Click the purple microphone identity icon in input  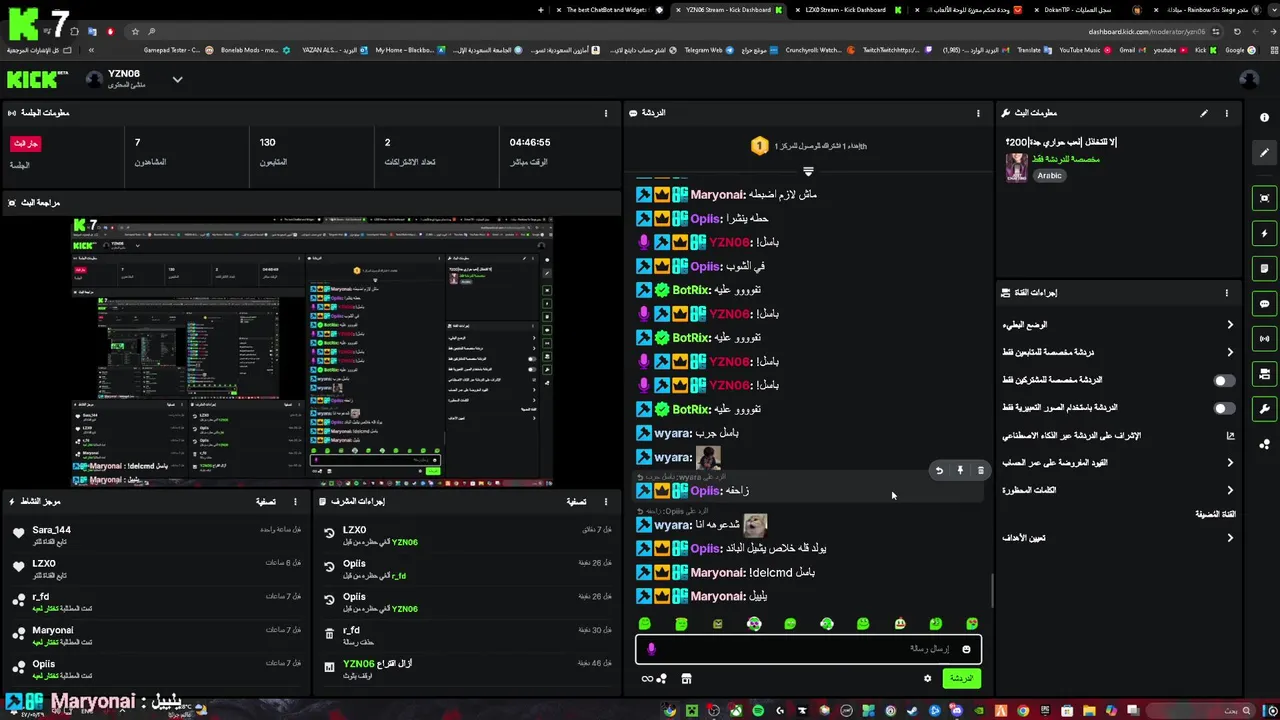(651, 649)
